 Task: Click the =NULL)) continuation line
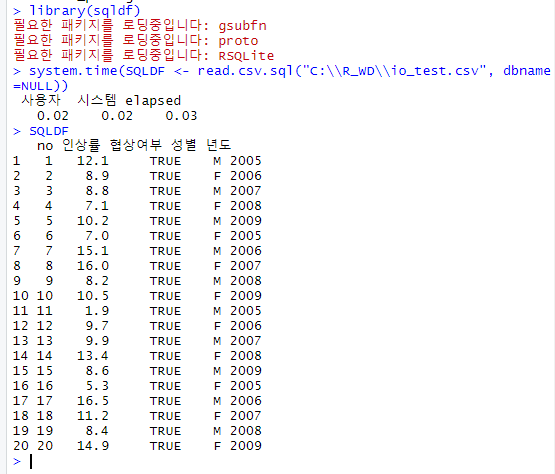40,86
